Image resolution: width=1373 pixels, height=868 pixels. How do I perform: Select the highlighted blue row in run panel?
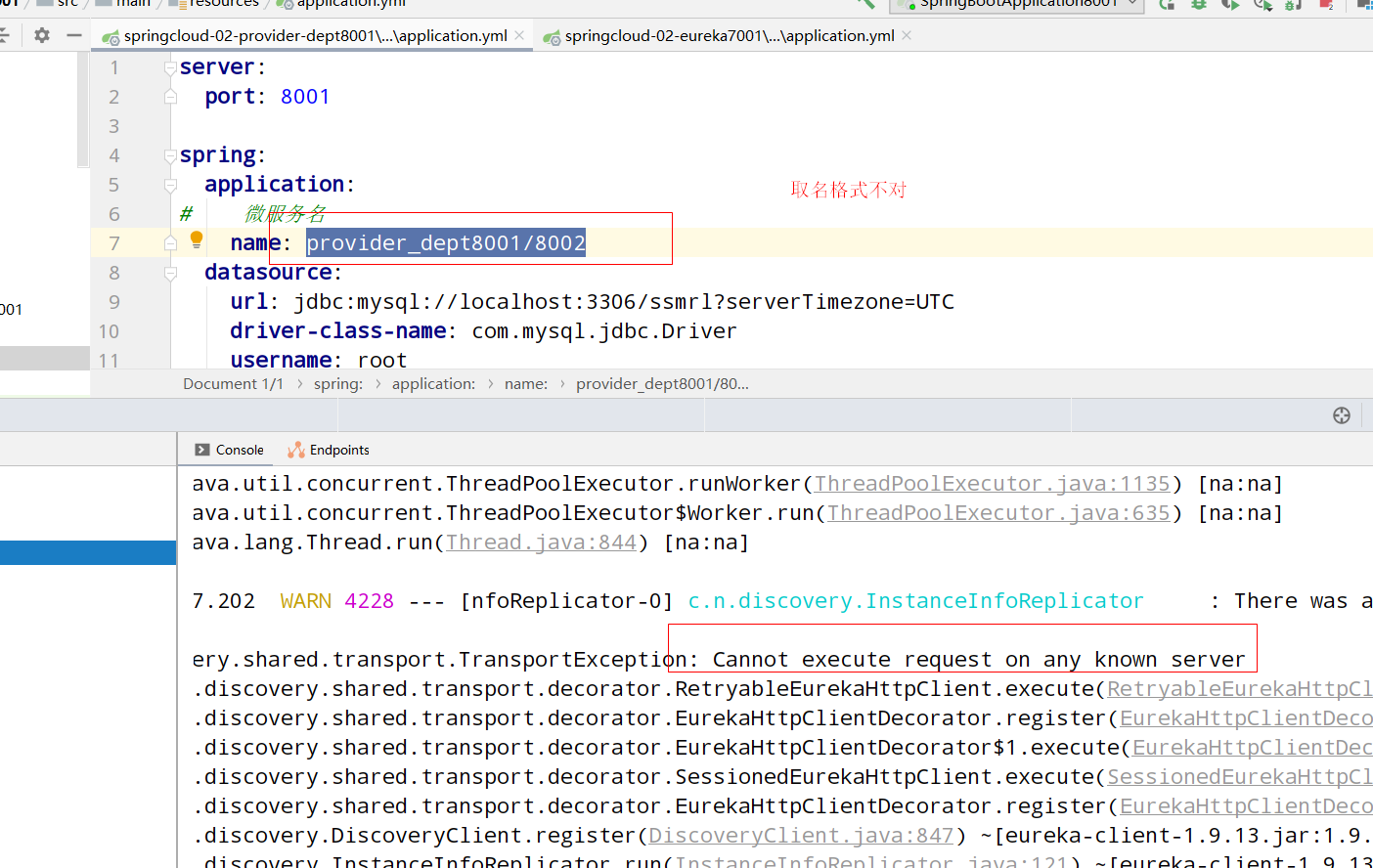coord(88,552)
